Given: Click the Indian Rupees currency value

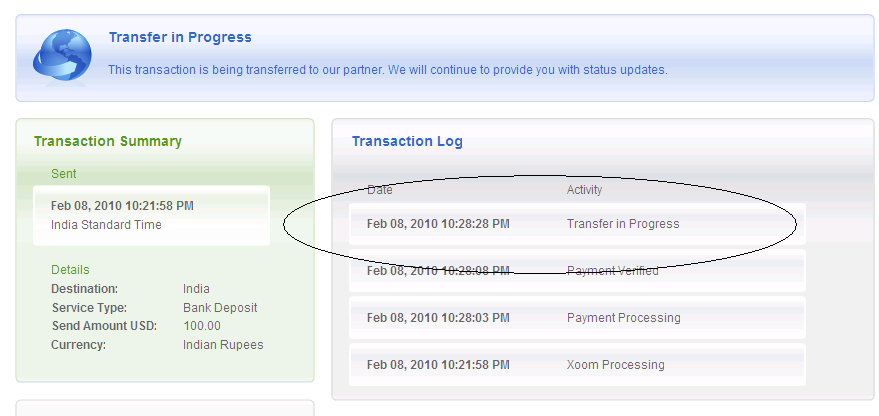Looking at the screenshot, I should tap(223, 345).
